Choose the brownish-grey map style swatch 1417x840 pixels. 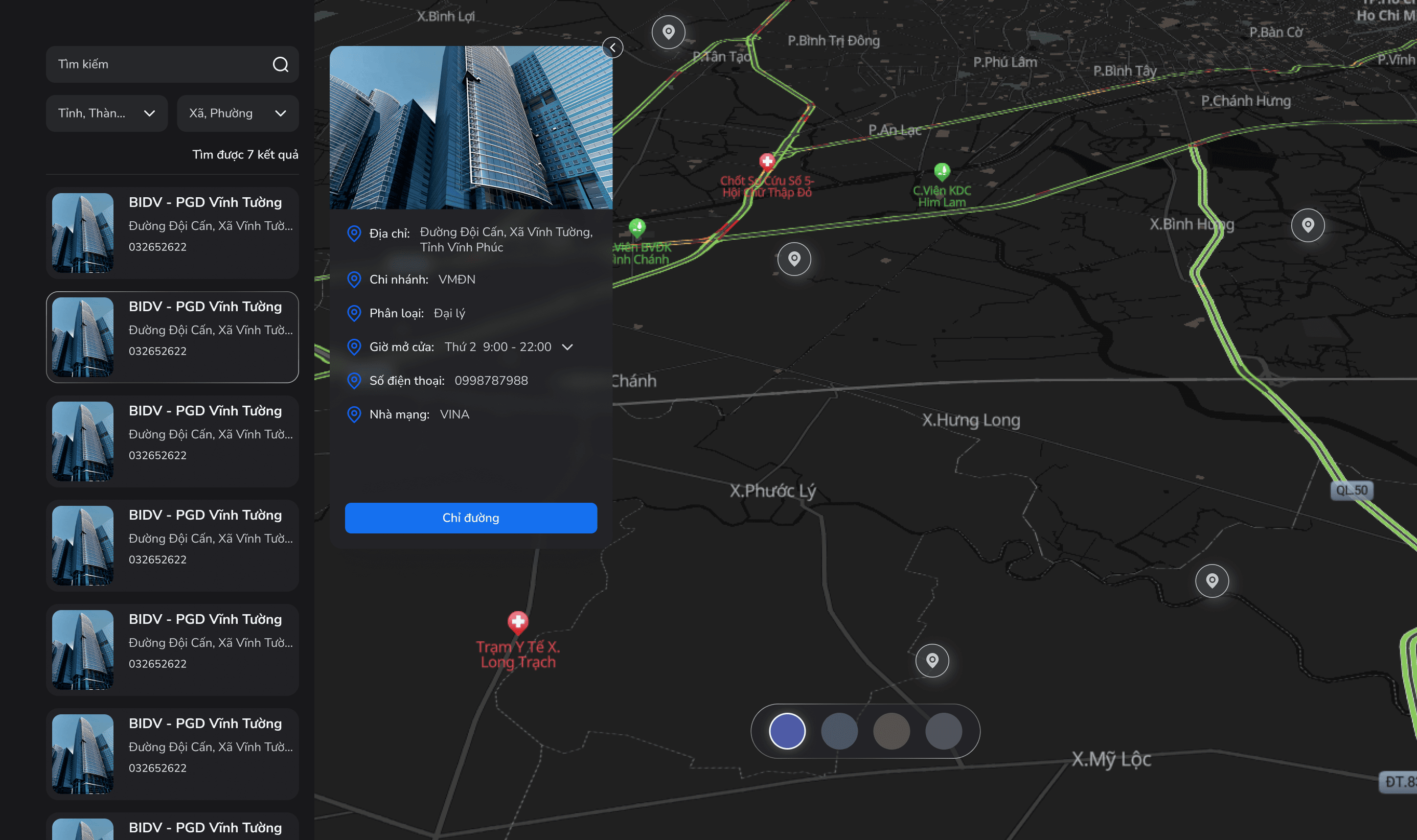click(x=892, y=731)
